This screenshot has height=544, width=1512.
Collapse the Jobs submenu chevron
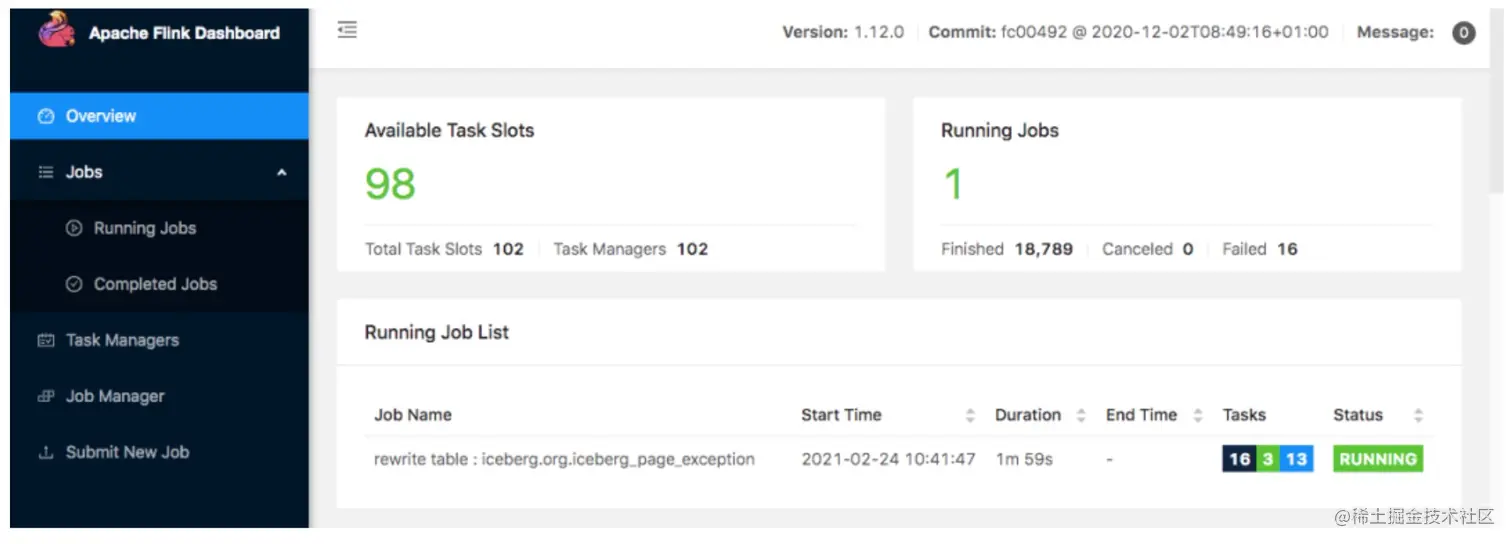(282, 172)
